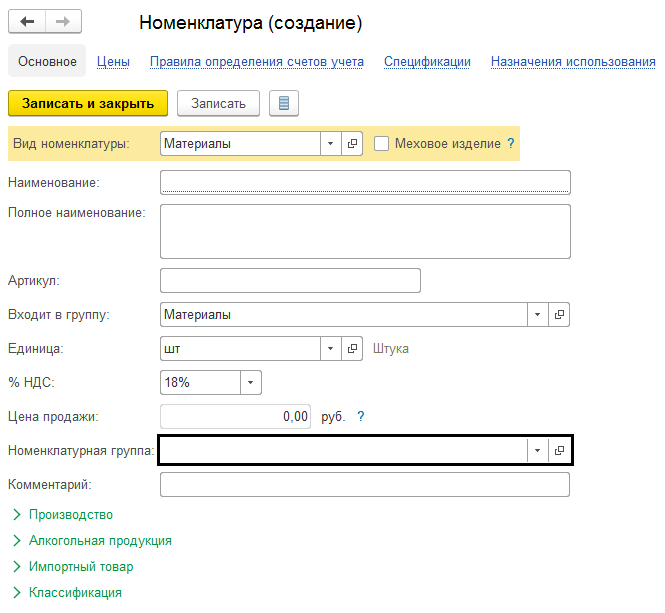Image resolution: width=665 pixels, height=613 pixels.
Task: Open the Единица dropdown list
Action: 331,349
